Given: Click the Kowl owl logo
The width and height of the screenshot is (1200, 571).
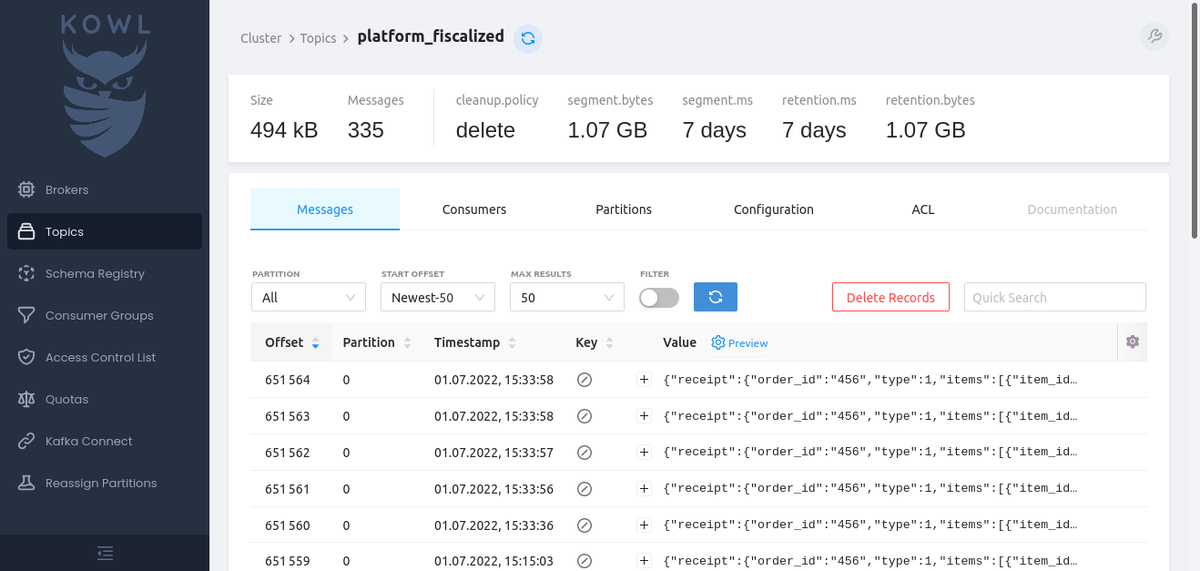Looking at the screenshot, I should point(105,84).
